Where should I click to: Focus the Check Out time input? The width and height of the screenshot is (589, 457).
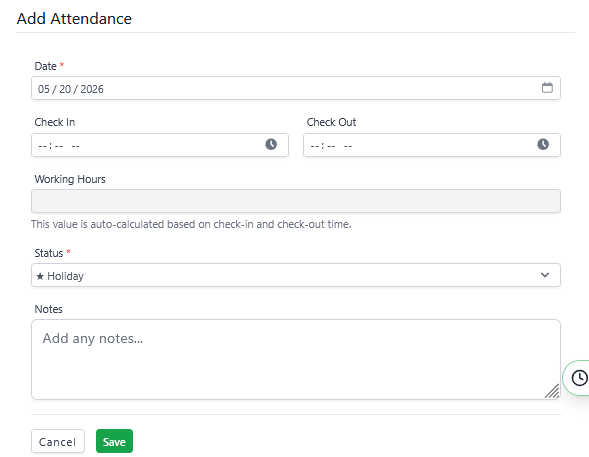[x=432, y=145]
